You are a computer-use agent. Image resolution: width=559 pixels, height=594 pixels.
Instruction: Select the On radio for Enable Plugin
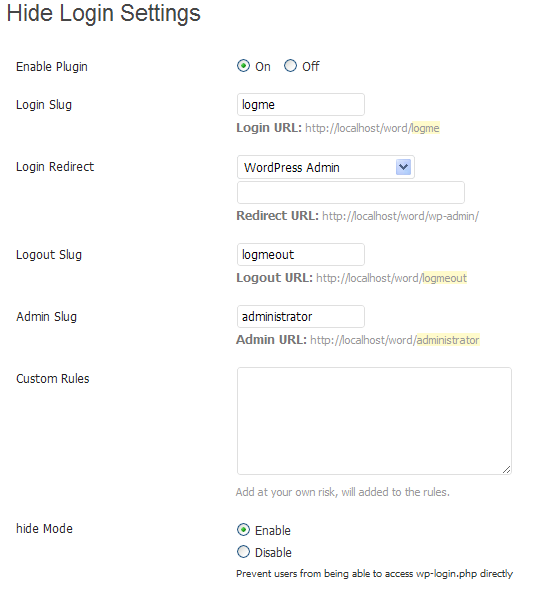click(x=244, y=66)
